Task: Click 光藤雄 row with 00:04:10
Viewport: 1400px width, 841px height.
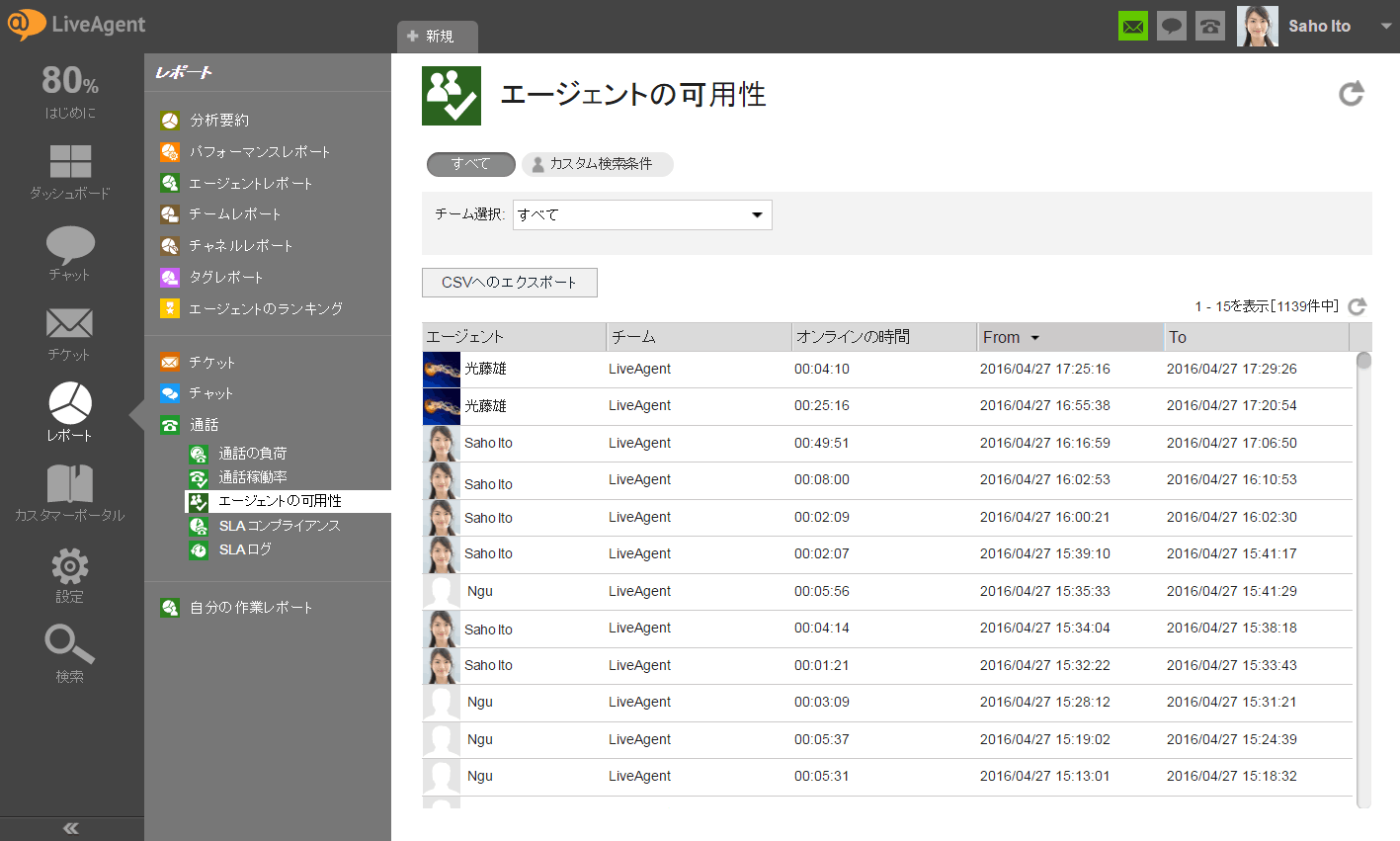Action: tap(887, 369)
